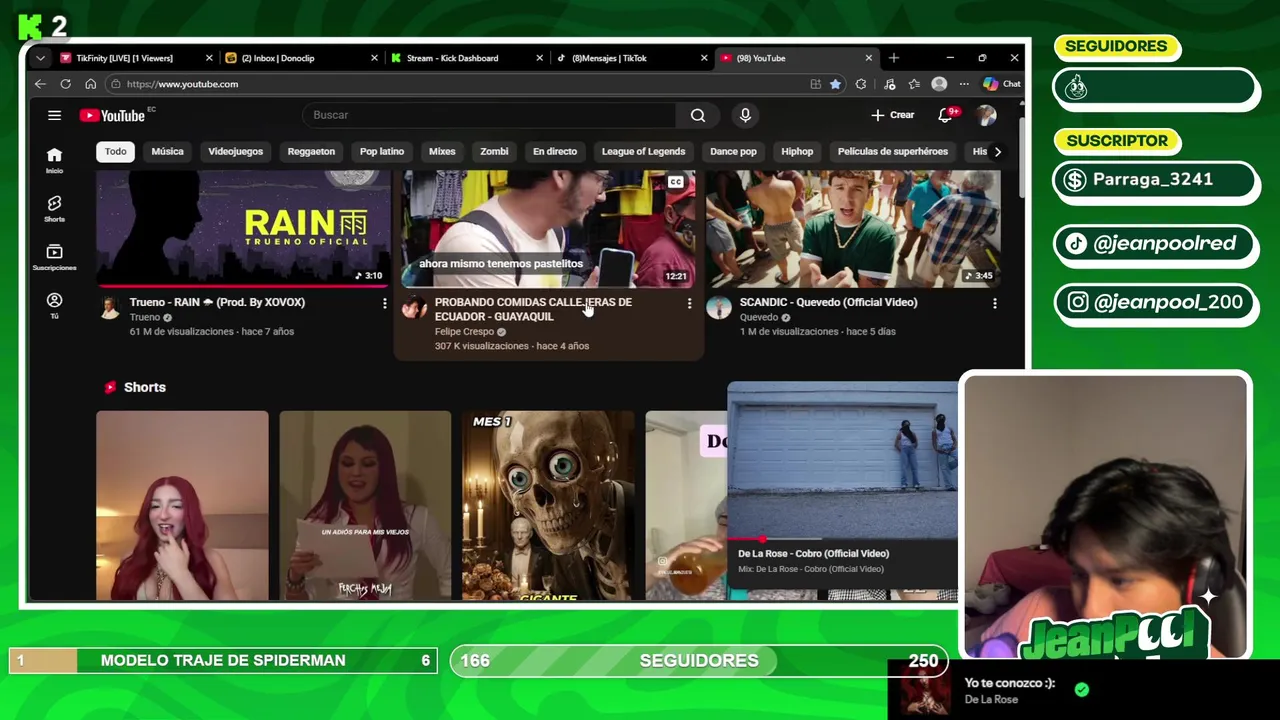Open Suscripciones in the sidebar

[54, 257]
